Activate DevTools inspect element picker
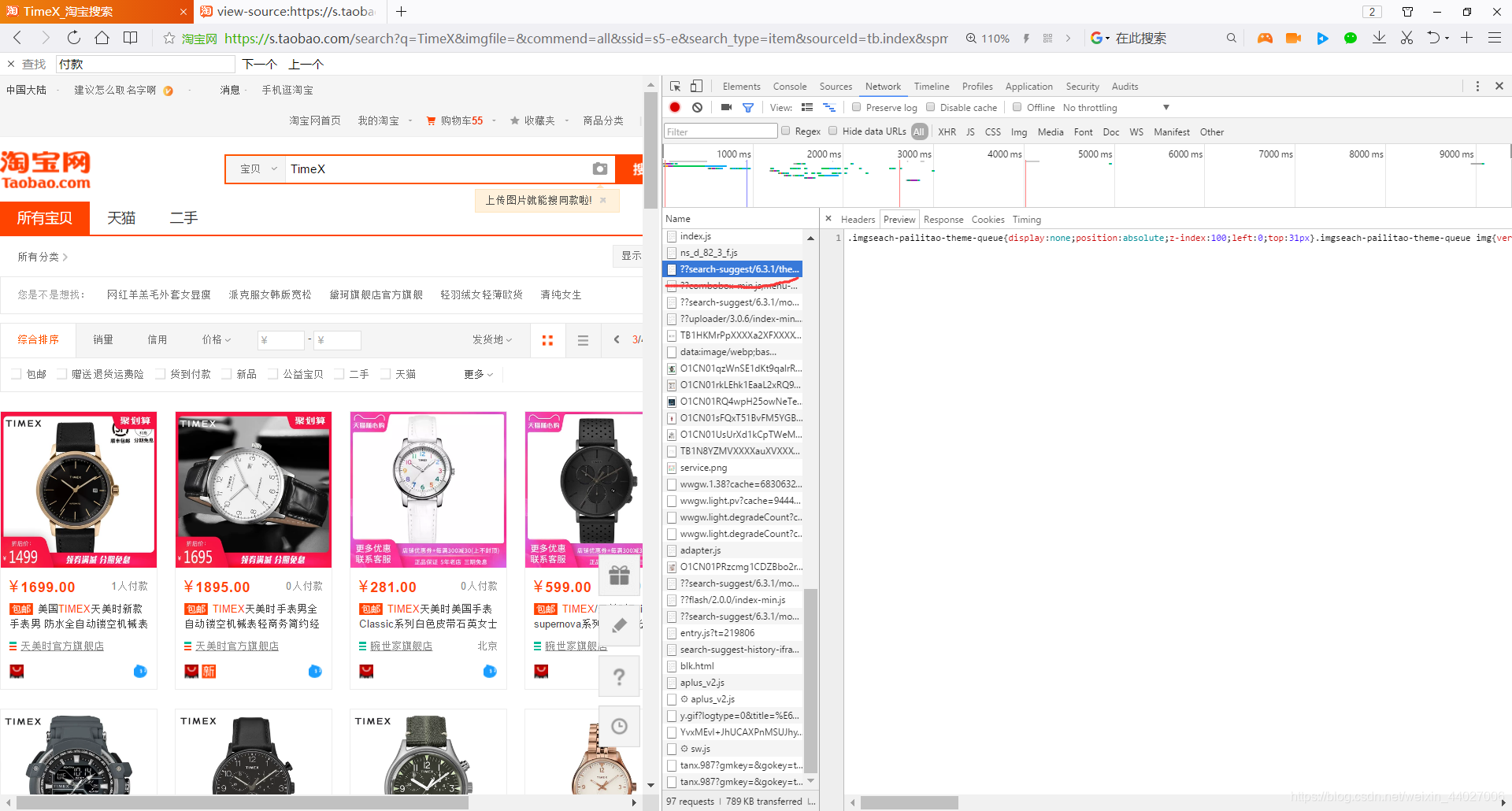This screenshot has height=811, width=1512. (675, 86)
